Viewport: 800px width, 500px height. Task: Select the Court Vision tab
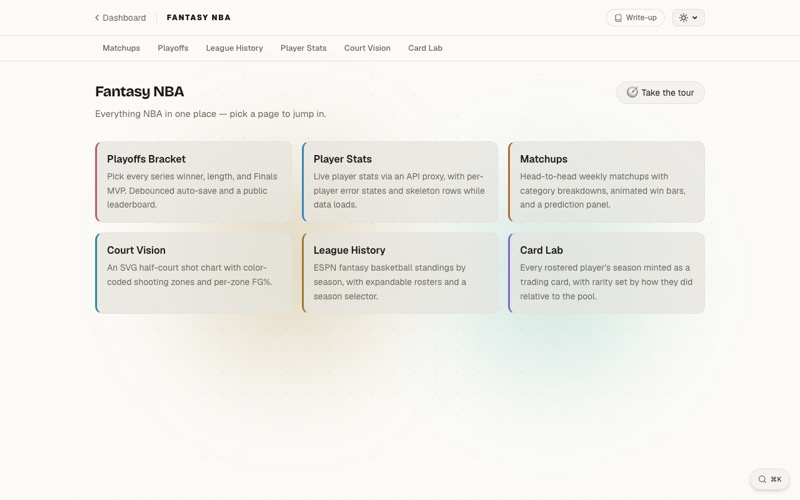(367, 48)
